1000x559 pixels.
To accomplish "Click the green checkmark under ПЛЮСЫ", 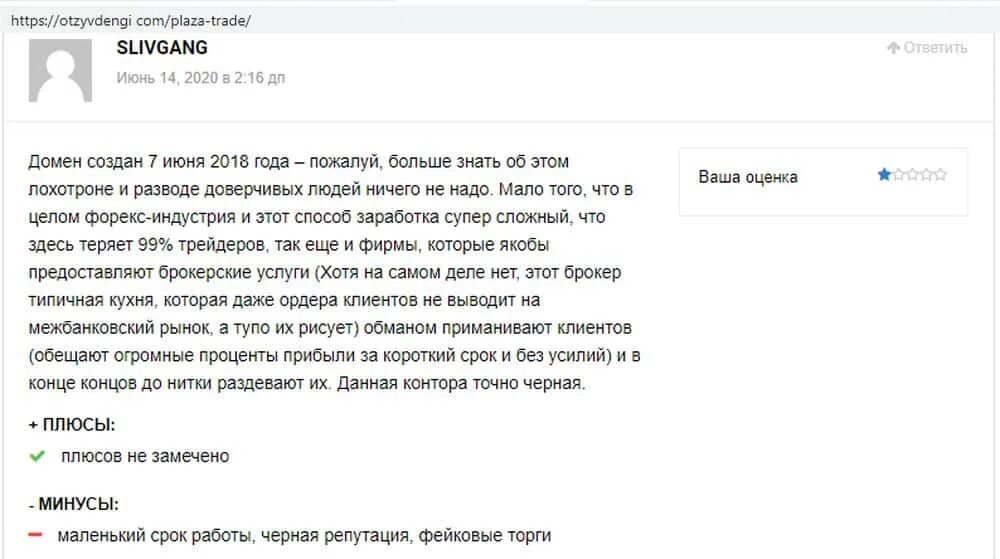I will 37,456.
